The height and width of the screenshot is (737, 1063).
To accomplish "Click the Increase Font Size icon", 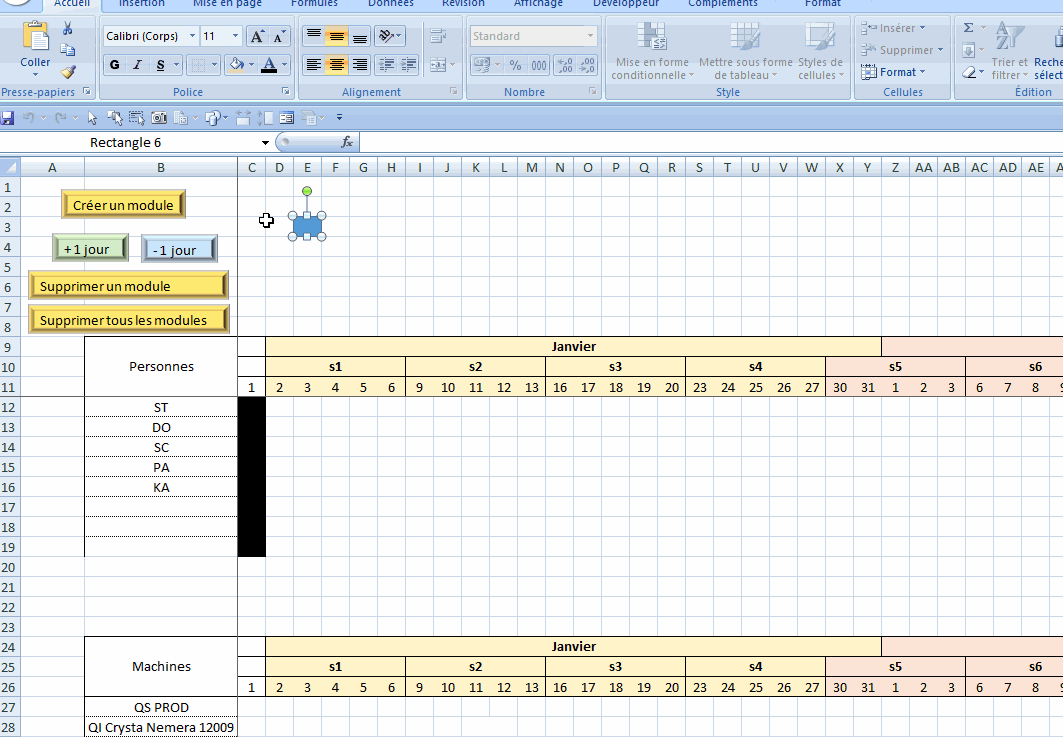I will pos(257,37).
